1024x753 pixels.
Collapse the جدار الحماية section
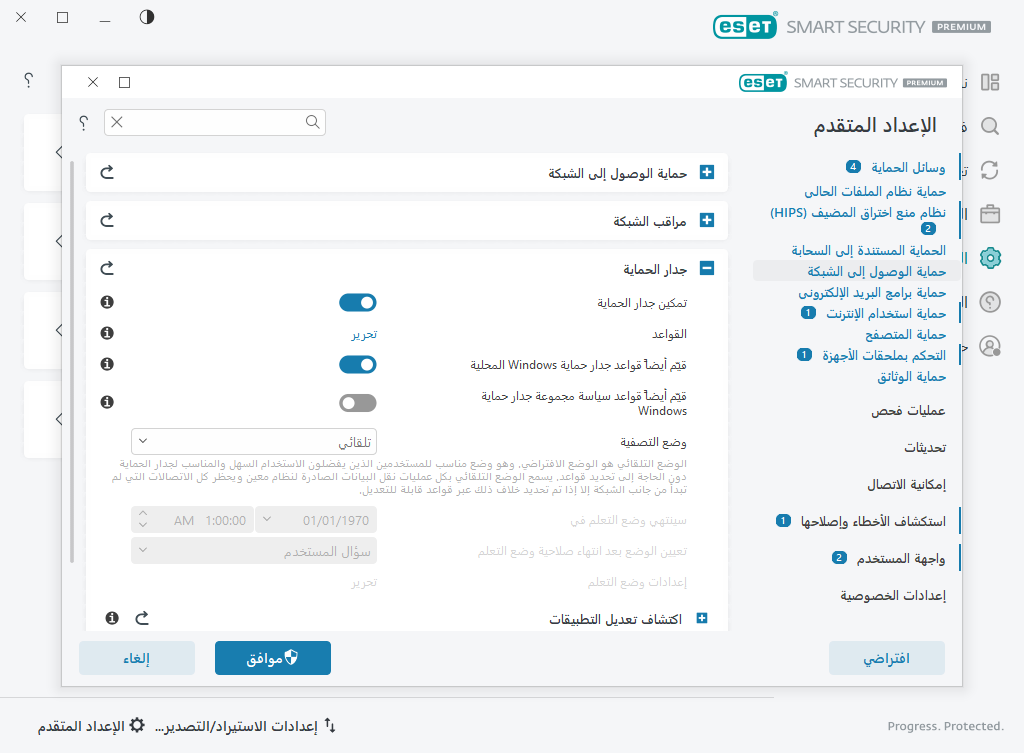[x=707, y=268]
